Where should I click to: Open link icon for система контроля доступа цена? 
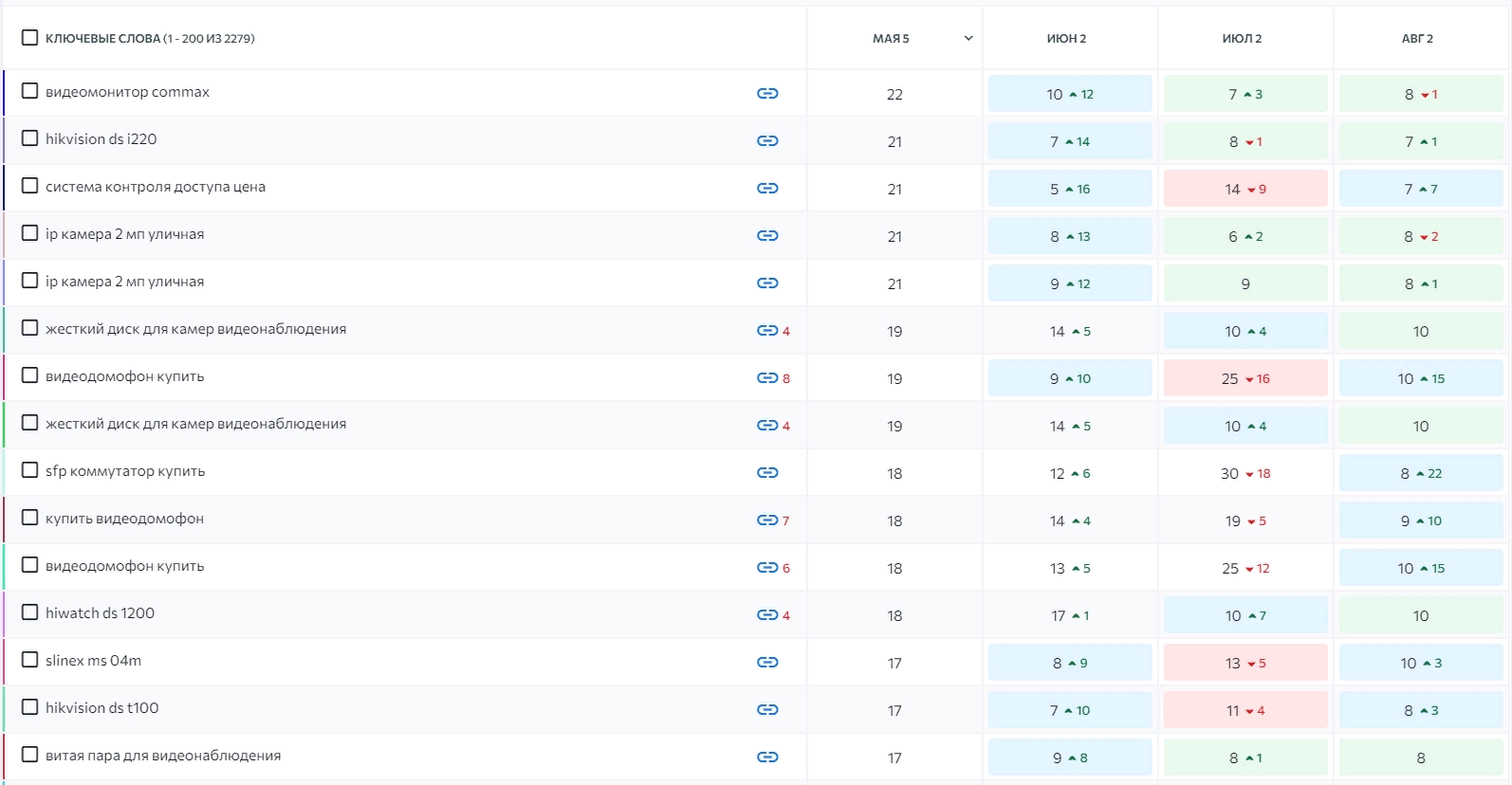click(767, 188)
